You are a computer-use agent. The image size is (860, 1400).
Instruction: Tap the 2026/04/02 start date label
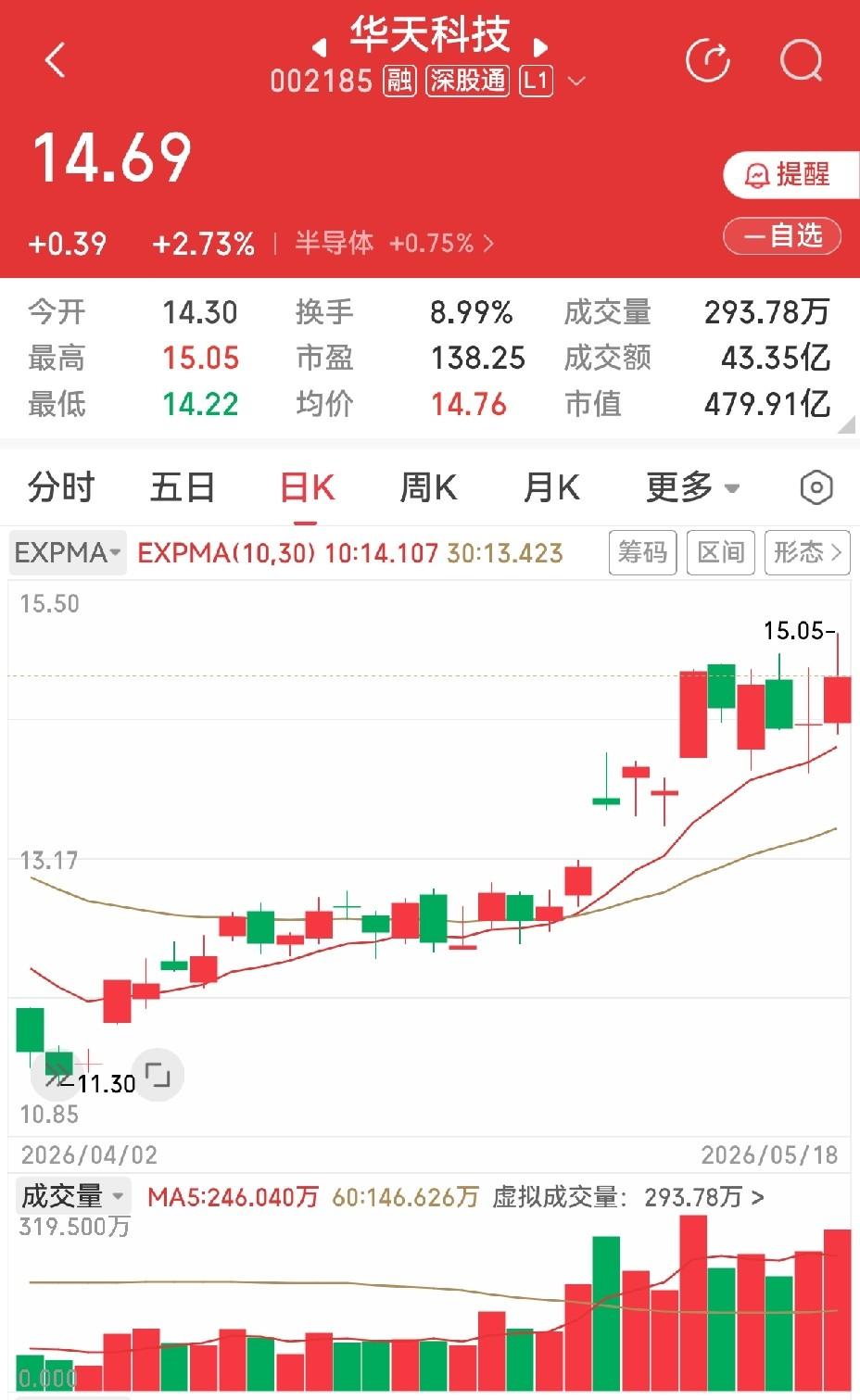[89, 1154]
